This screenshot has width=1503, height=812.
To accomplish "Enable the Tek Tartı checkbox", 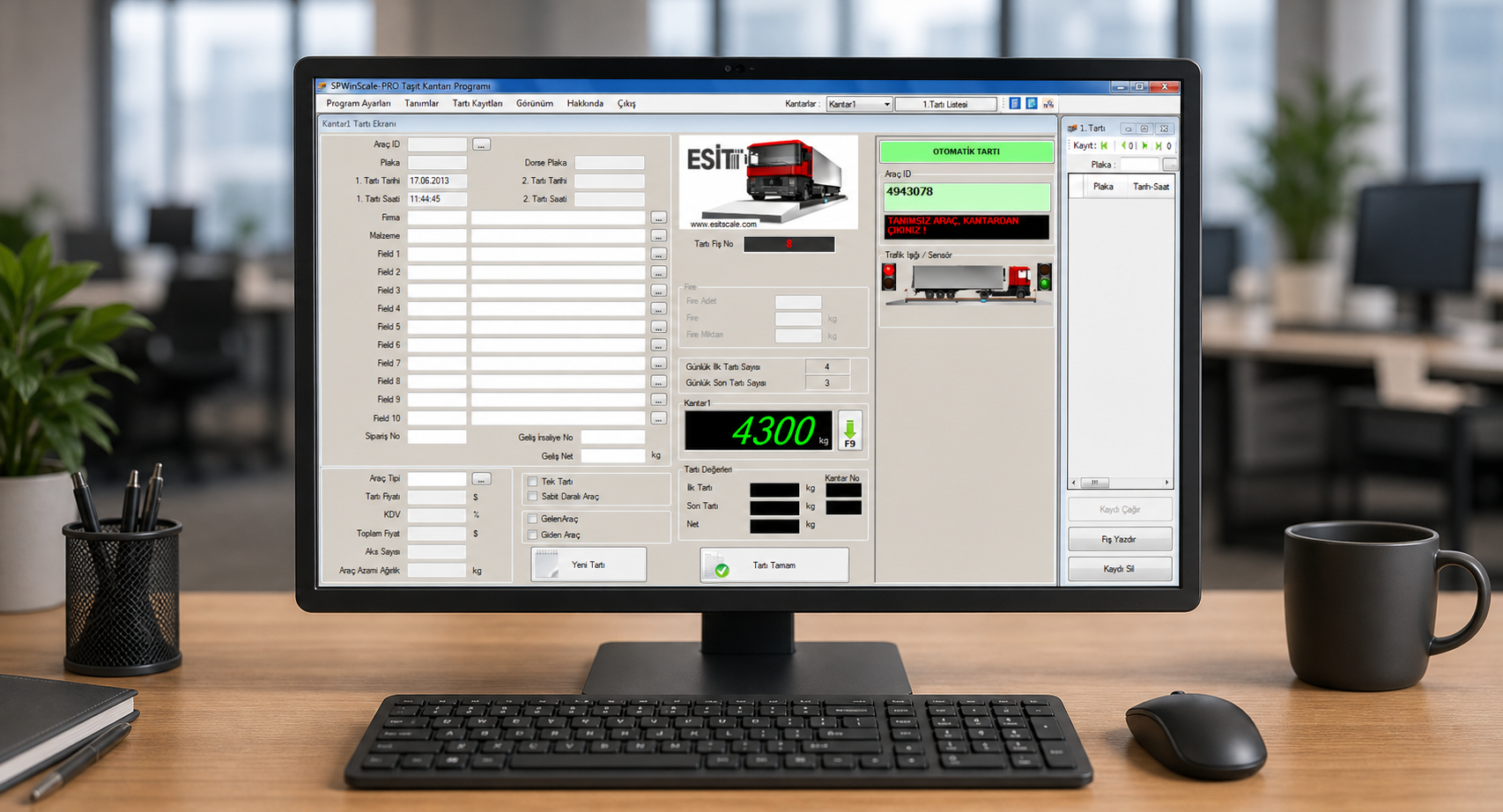I will [x=532, y=482].
